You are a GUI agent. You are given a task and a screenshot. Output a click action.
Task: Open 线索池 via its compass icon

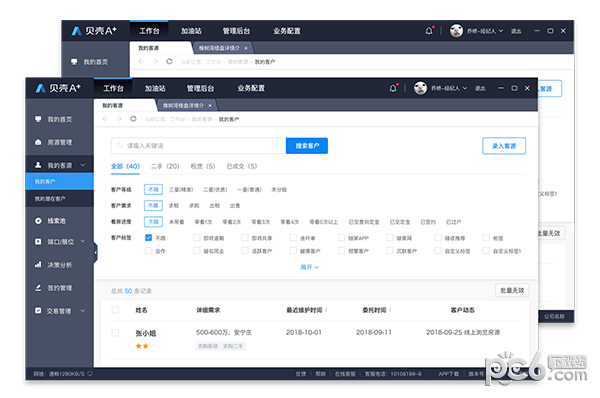[x=38, y=221]
